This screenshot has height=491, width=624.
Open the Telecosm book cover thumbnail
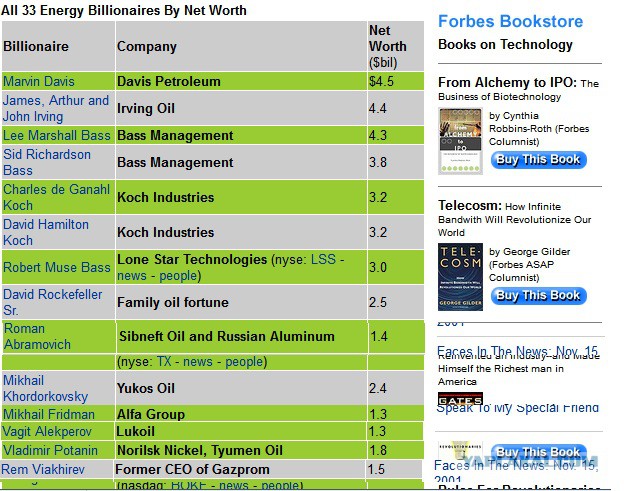(460, 277)
